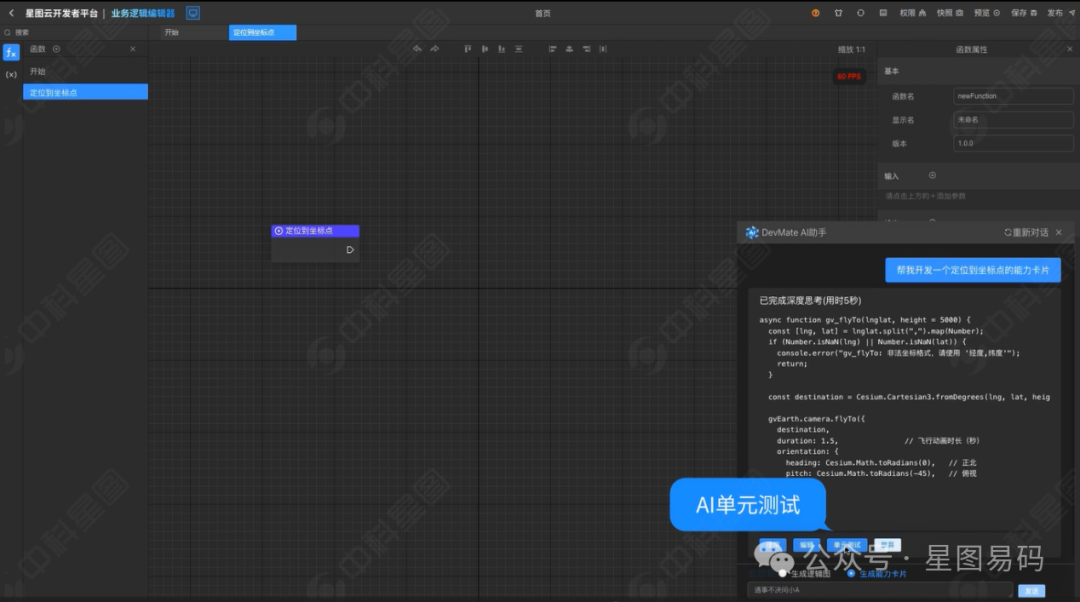Distribute nodes vertically
Viewport: 1080px width, 602px height.
click(519, 49)
